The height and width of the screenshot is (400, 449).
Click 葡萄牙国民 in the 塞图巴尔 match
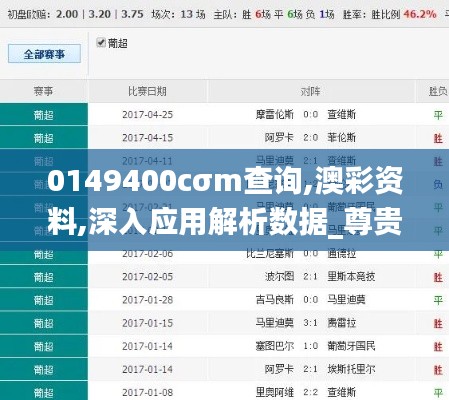click(x=351, y=346)
